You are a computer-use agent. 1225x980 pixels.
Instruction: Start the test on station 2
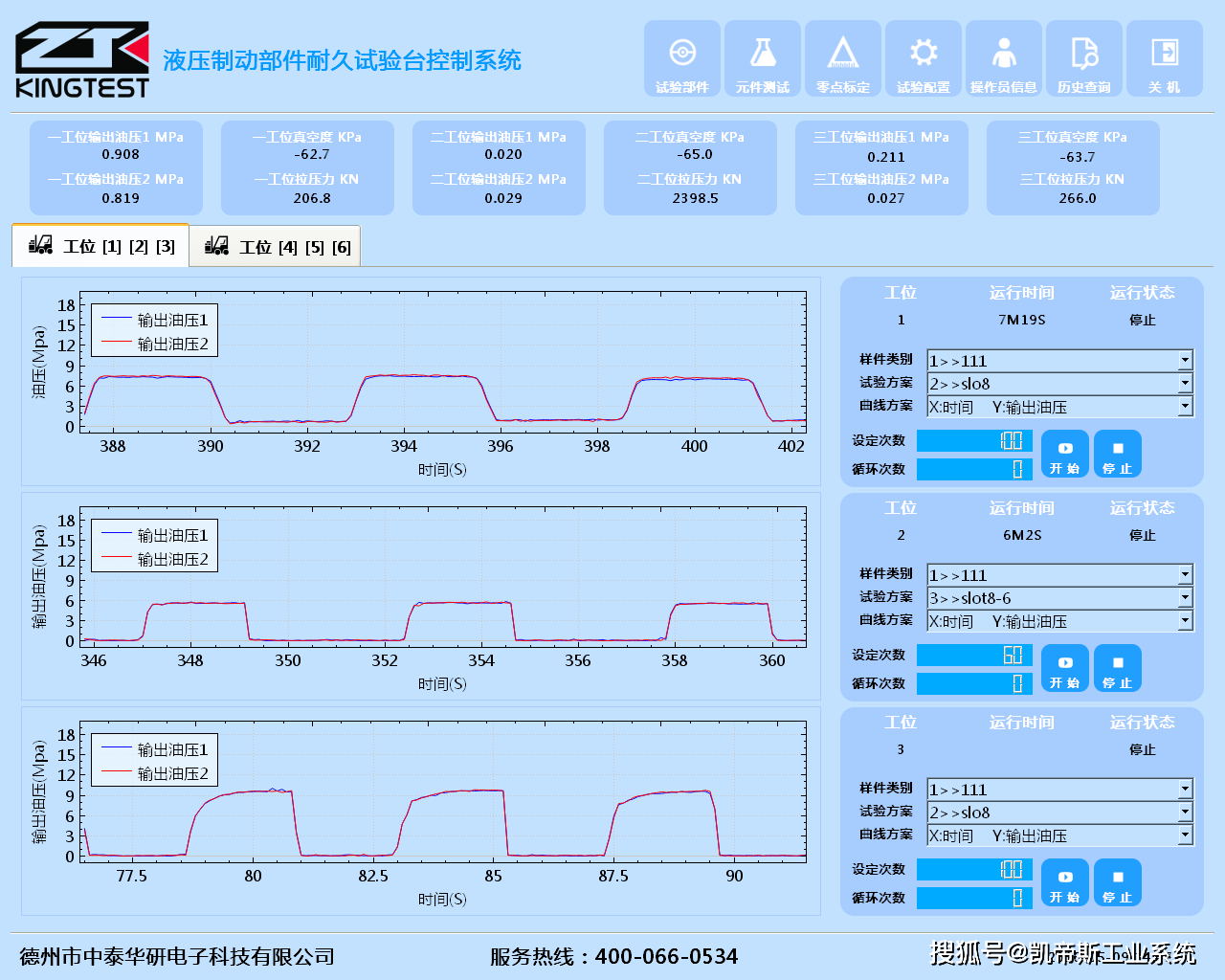click(x=1065, y=668)
